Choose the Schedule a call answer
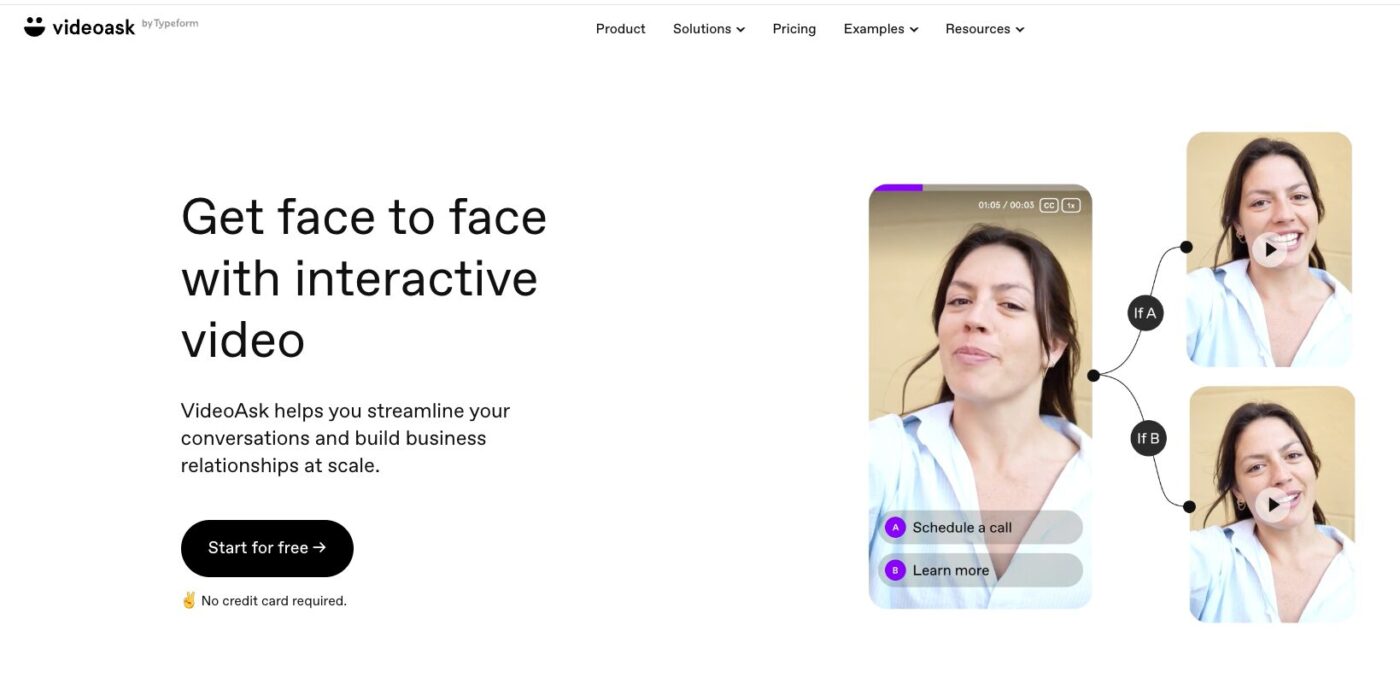Image resolution: width=1400 pixels, height=689 pixels. [x=981, y=527]
